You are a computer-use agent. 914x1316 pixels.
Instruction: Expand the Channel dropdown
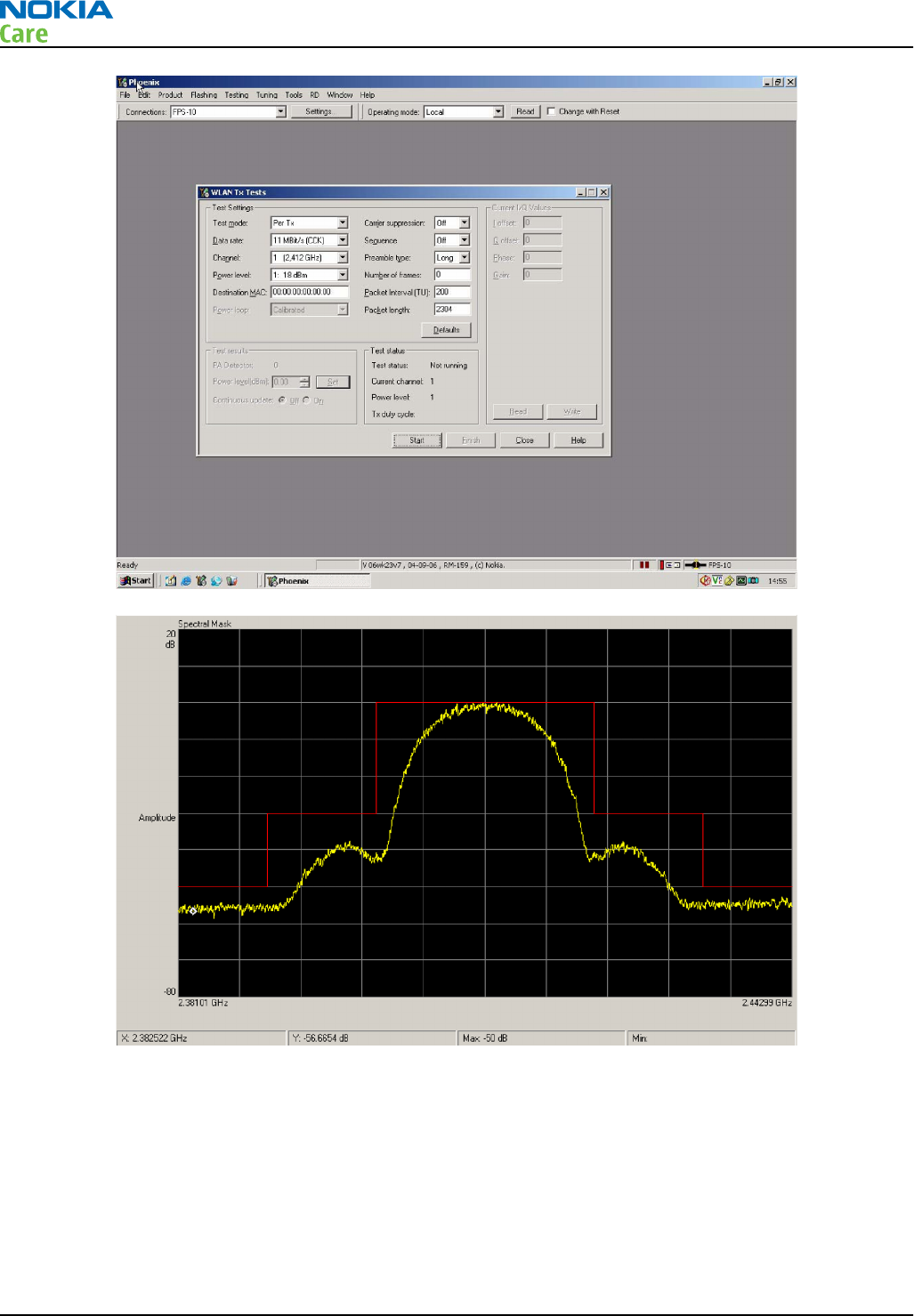pyautogui.click(x=343, y=258)
